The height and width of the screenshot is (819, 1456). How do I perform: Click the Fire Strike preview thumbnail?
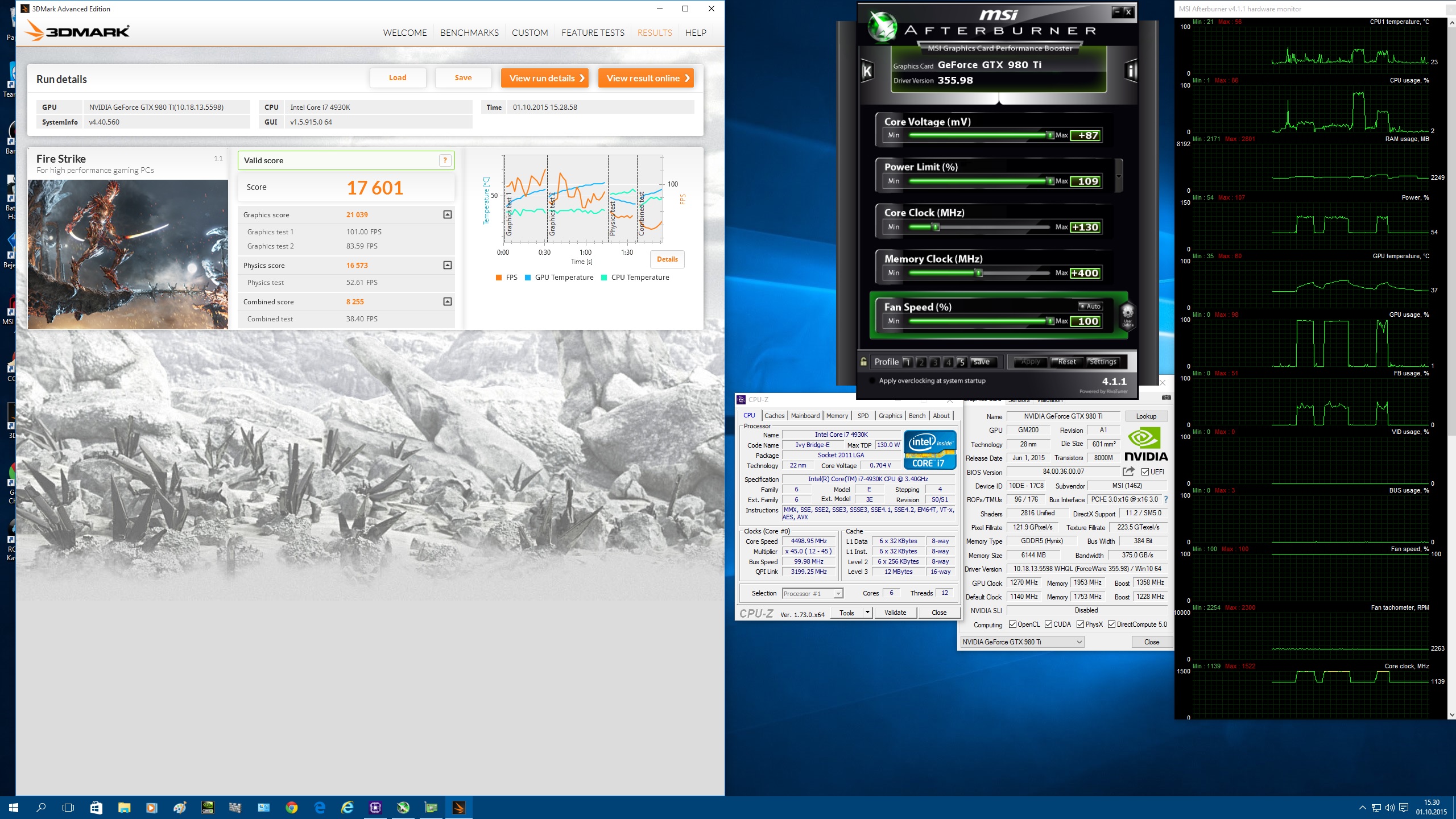click(128, 254)
